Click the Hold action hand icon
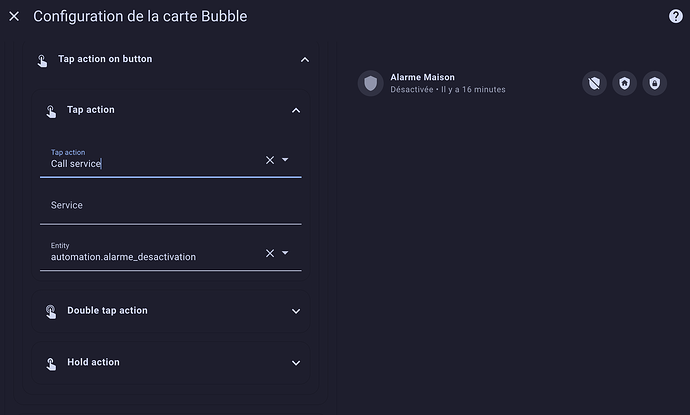The image size is (690, 415). point(51,363)
